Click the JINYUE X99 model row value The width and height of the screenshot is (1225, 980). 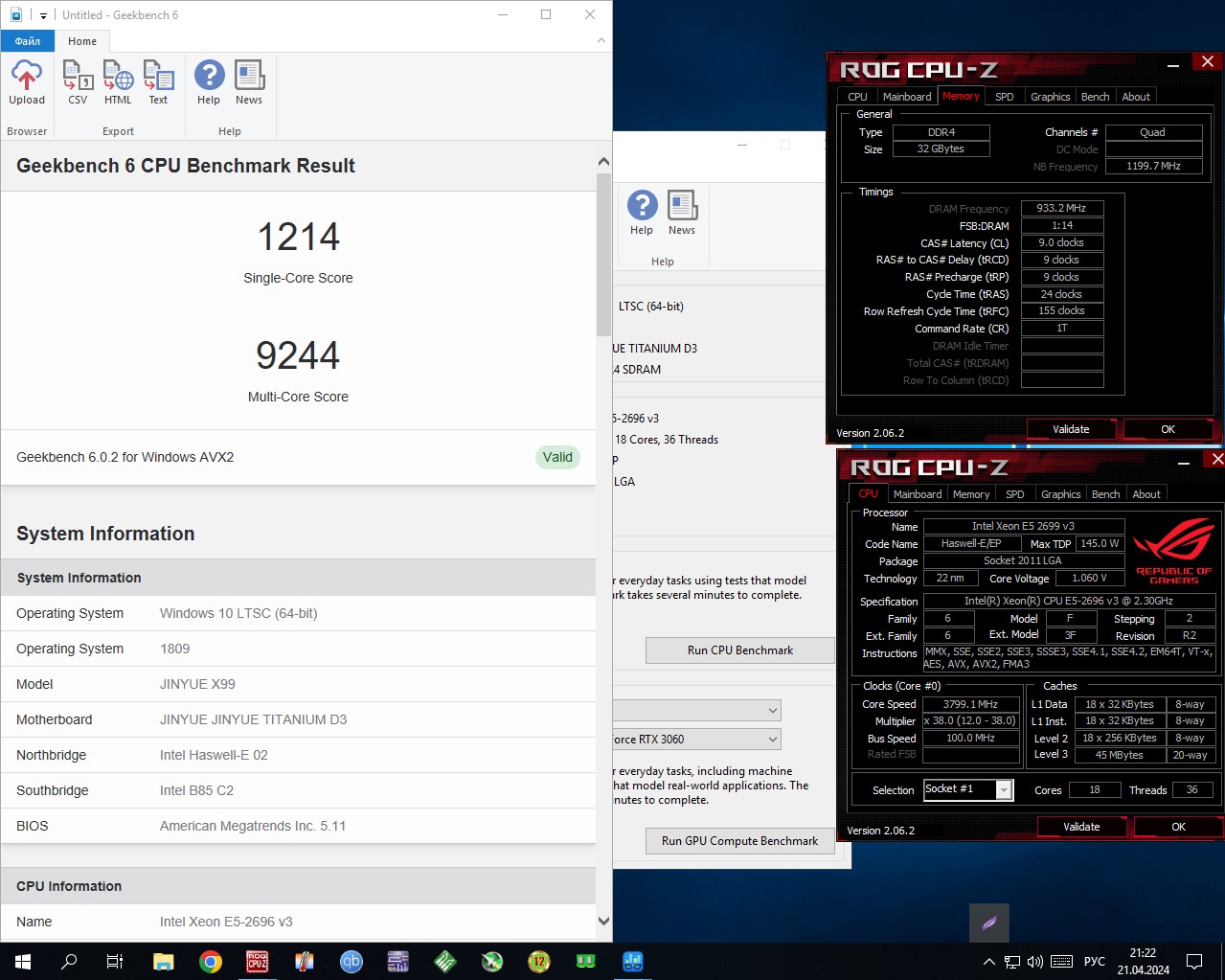point(197,684)
